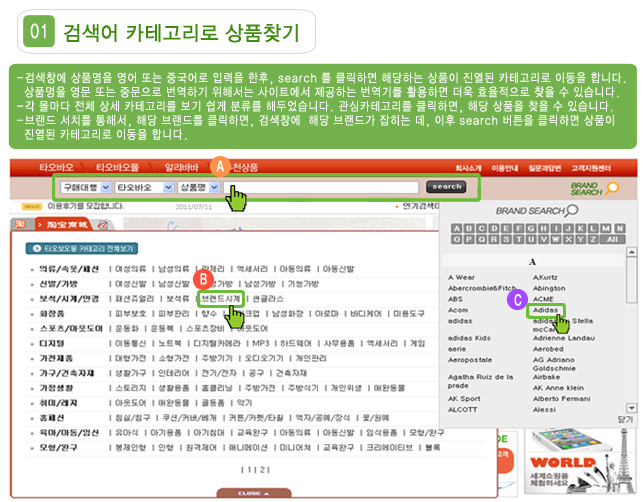Select Aeropostale brand in list
Viewport: 643px width, 502px height.
[x=470, y=360]
